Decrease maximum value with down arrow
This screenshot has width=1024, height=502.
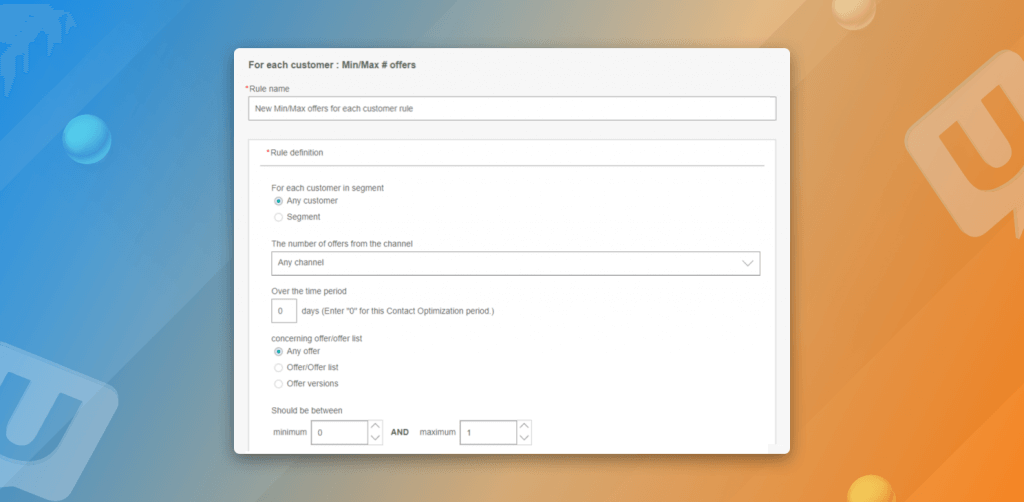tap(524, 438)
